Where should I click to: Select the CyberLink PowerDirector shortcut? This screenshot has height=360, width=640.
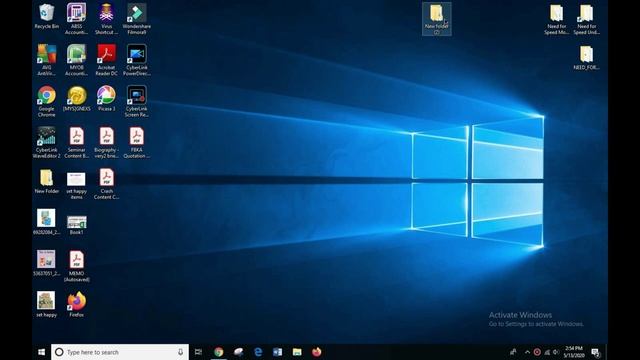(x=137, y=60)
